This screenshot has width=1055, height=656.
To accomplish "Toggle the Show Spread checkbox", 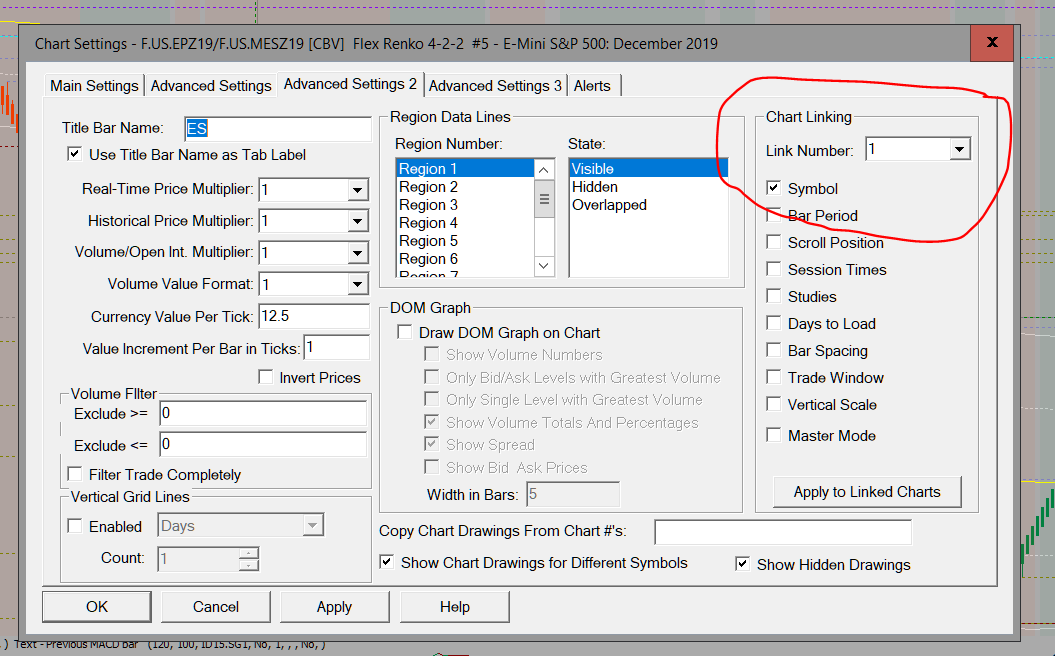I will click(x=431, y=444).
